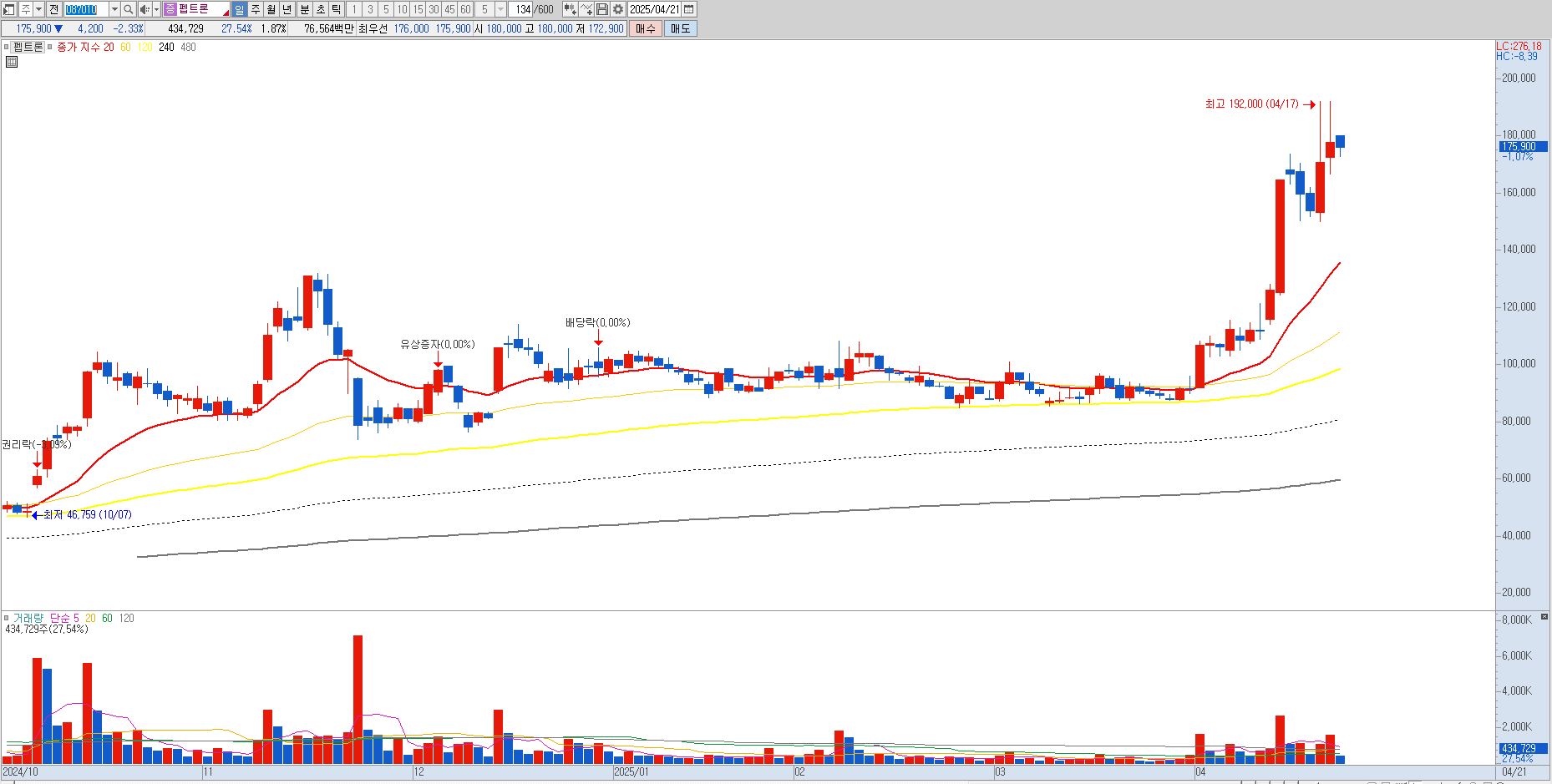
Task: Switch to monthly (월) chart period
Action: point(271,9)
